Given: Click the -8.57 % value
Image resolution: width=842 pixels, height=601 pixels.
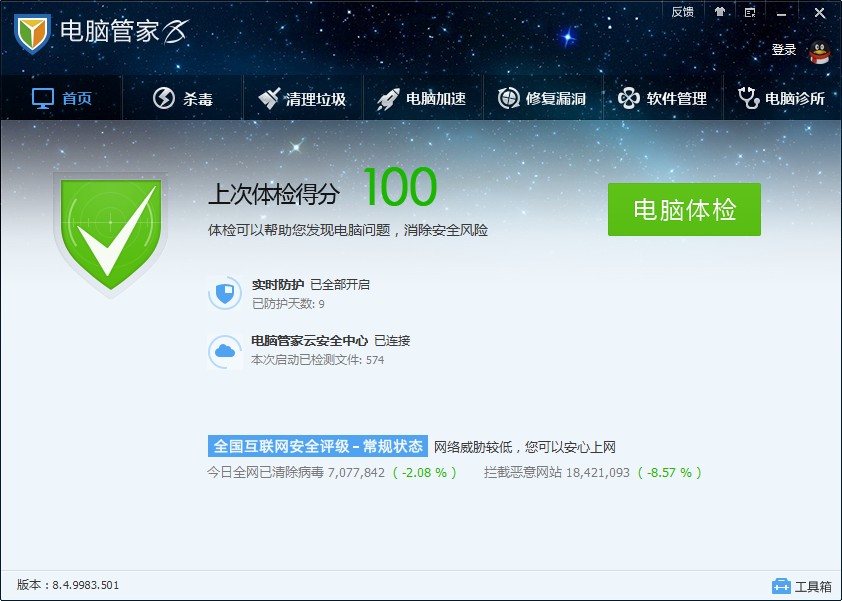Looking at the screenshot, I should (669, 473).
